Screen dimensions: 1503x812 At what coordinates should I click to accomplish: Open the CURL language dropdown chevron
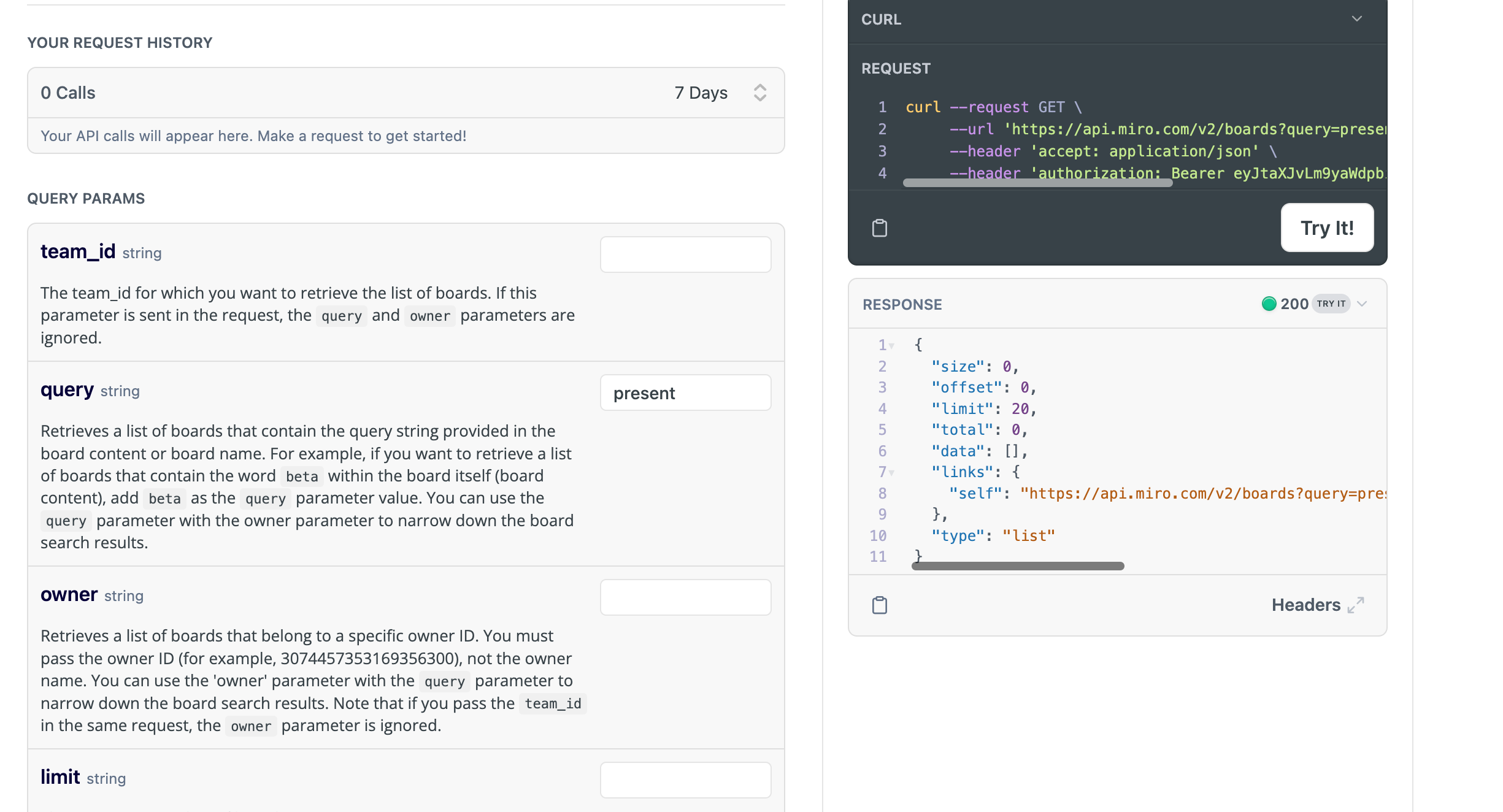(x=1357, y=18)
